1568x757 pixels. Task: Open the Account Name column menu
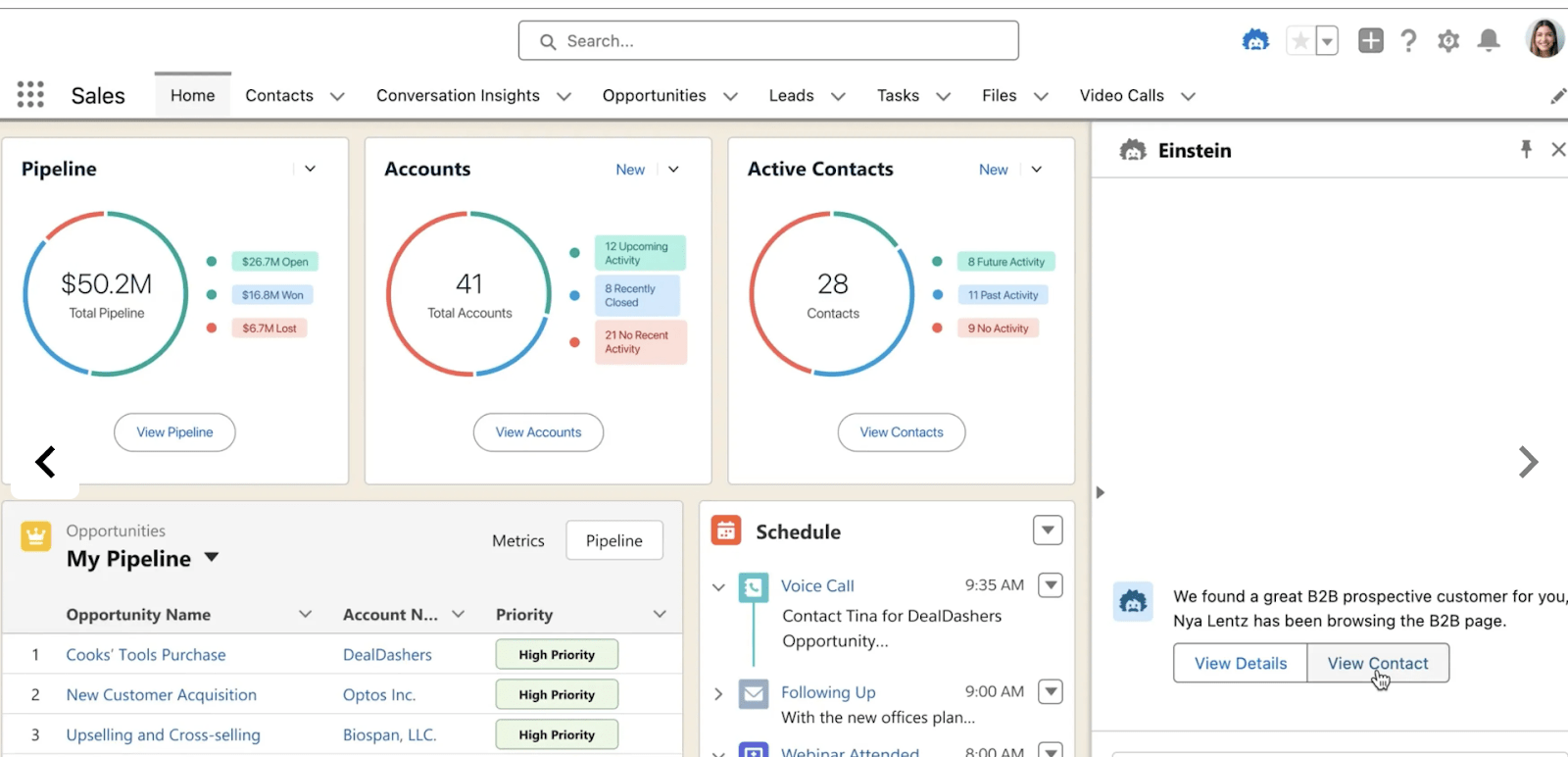pos(458,614)
